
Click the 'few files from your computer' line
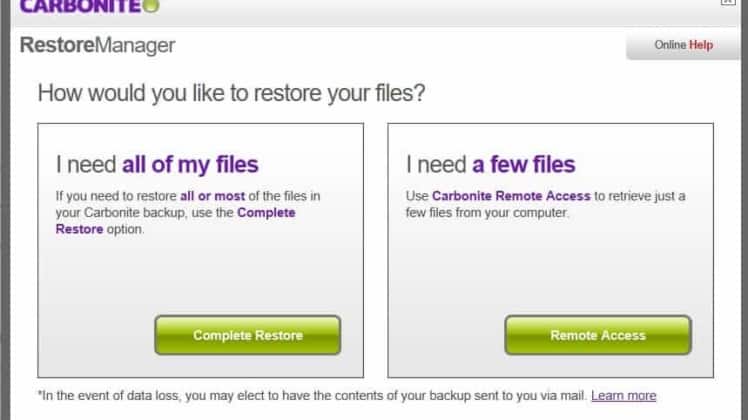(x=487, y=213)
